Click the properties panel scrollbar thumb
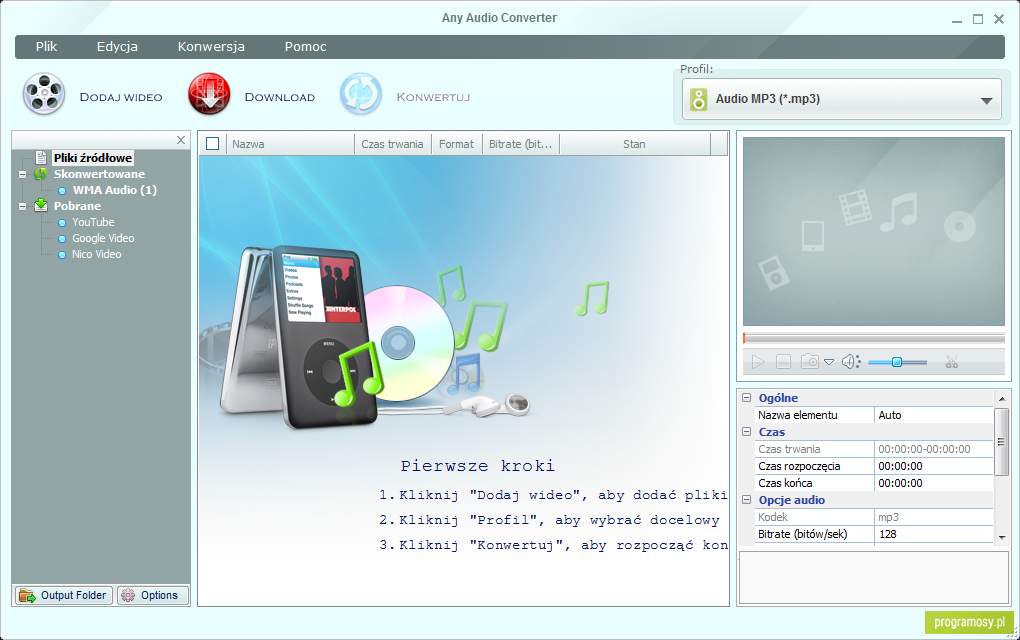The width and height of the screenshot is (1020, 640). point(1002,442)
